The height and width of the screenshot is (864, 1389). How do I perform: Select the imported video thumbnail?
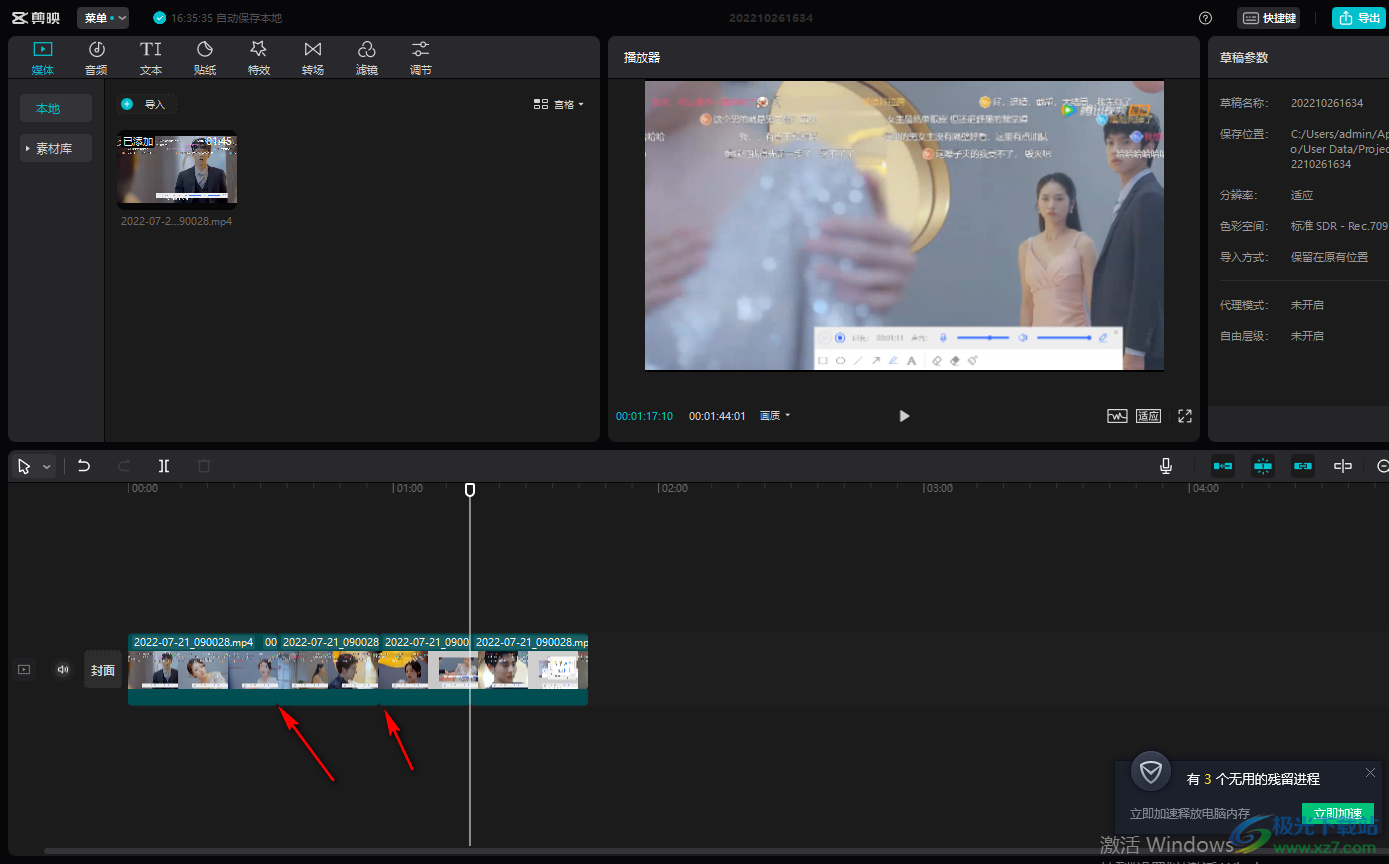click(x=177, y=168)
